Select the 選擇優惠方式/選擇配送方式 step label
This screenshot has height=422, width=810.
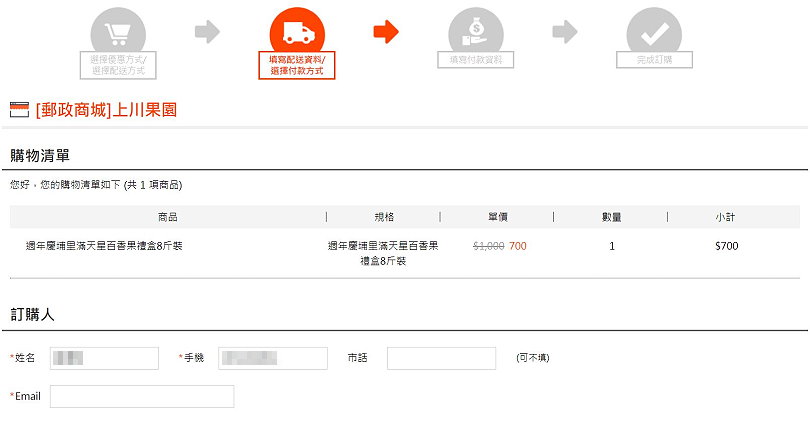point(118,66)
